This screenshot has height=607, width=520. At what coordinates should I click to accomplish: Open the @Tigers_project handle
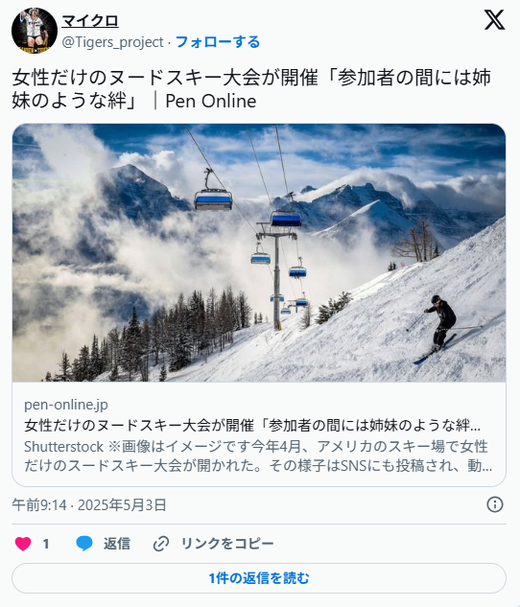113,42
